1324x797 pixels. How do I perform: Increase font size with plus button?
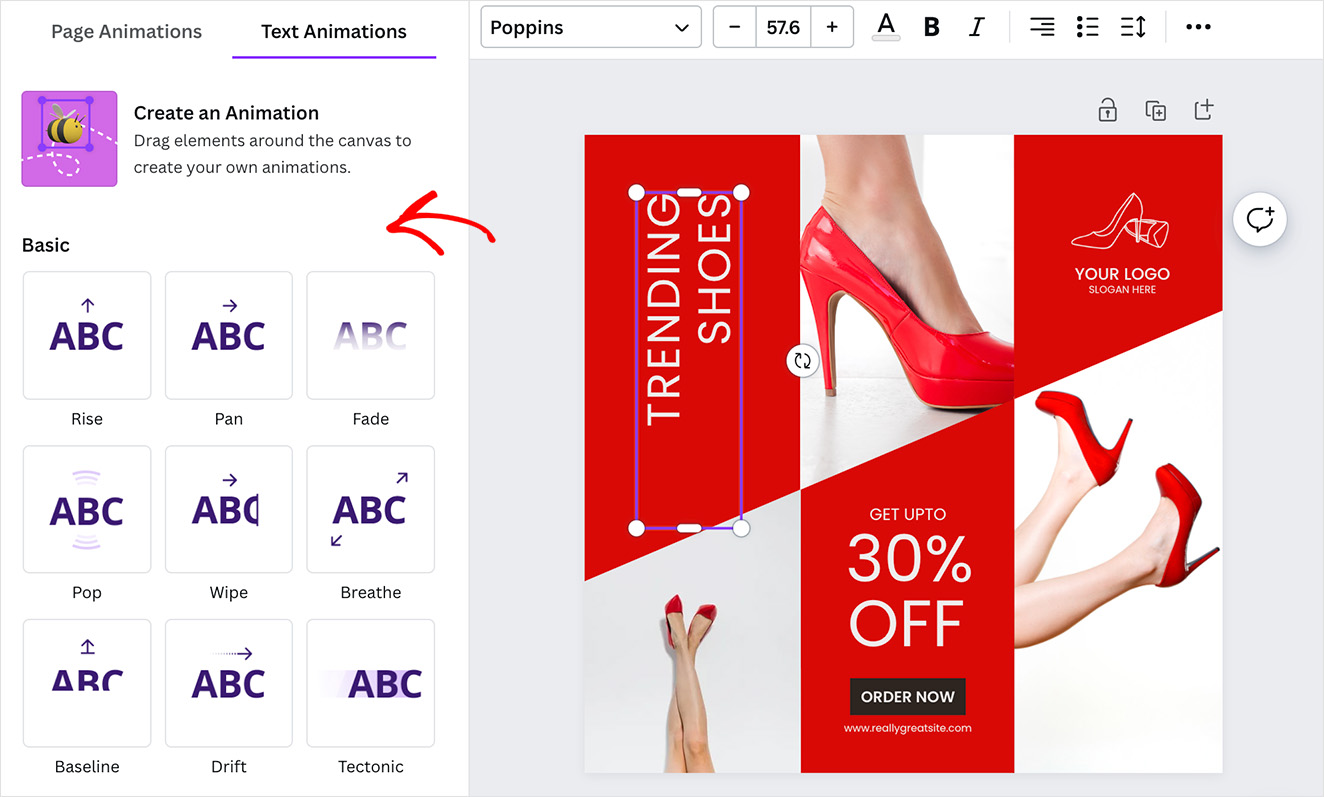point(831,28)
